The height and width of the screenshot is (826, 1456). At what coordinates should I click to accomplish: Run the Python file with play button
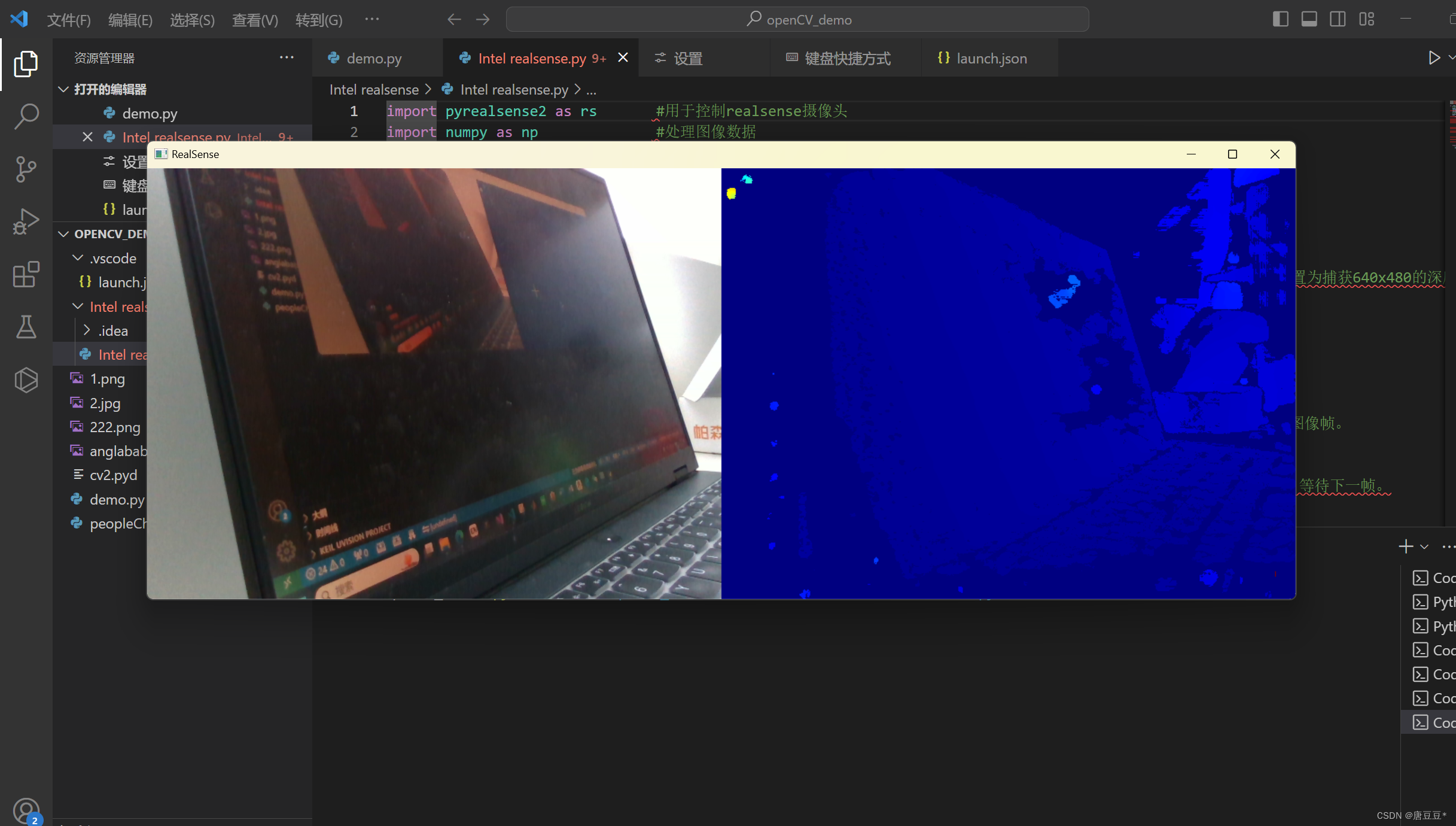1434,57
